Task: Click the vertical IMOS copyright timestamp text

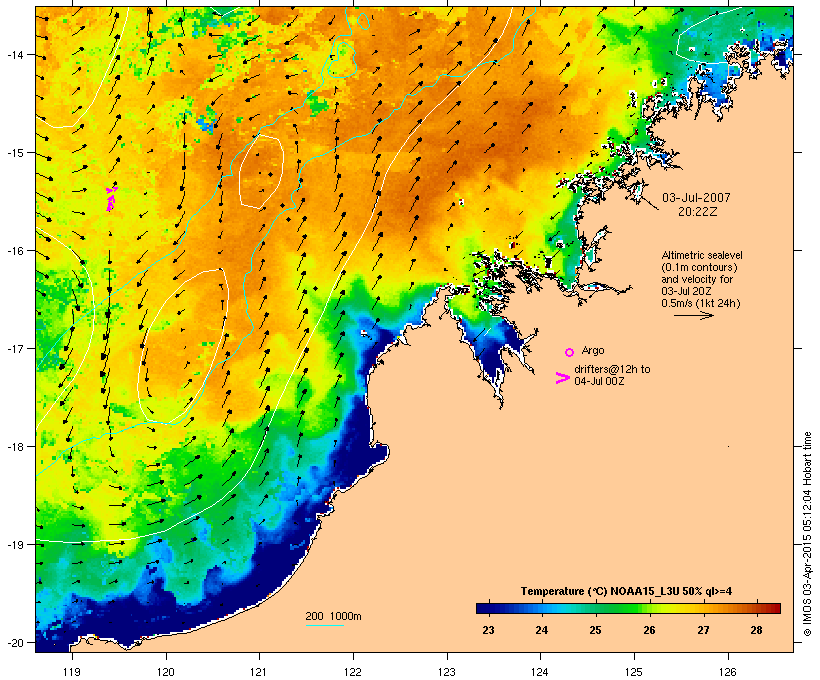Action: coord(807,534)
